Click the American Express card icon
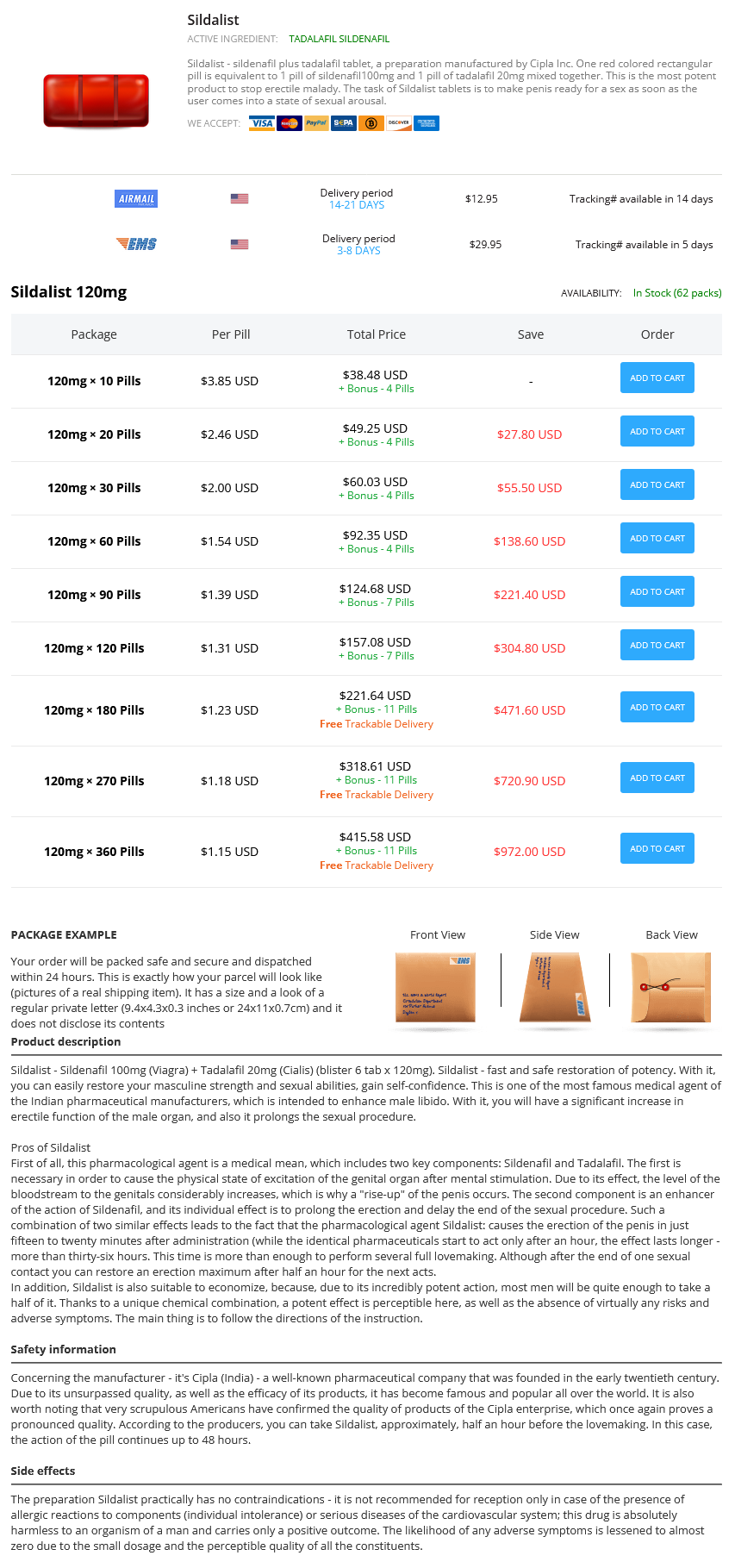 click(x=427, y=123)
